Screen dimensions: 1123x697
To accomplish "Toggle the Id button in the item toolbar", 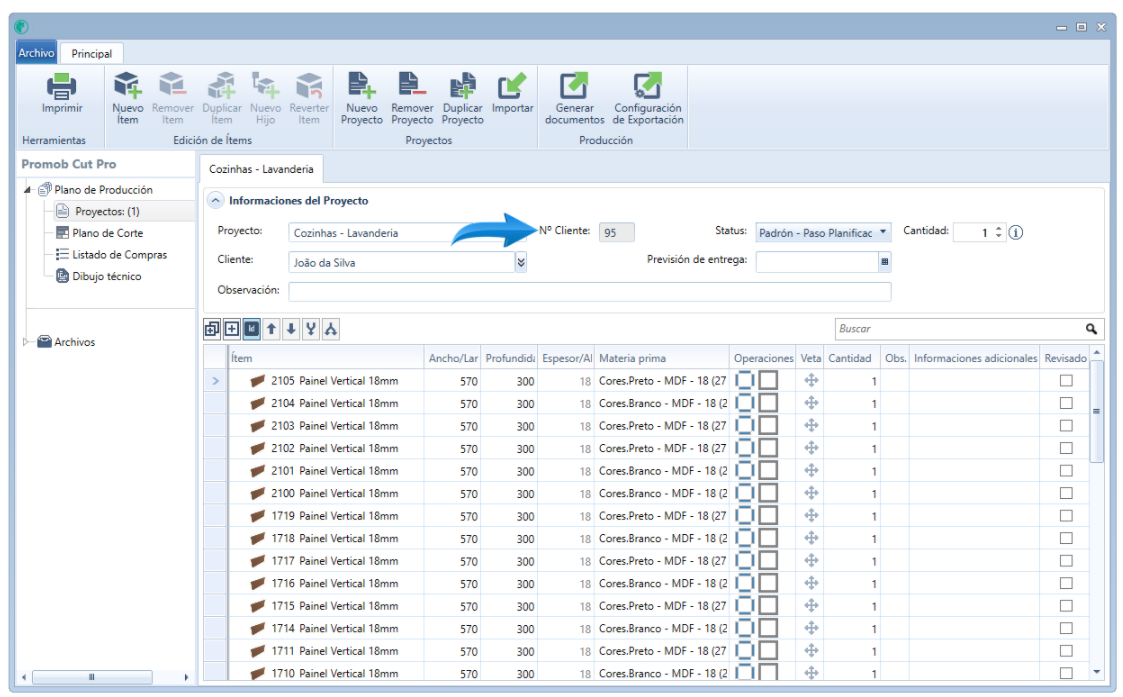I will coord(251,329).
